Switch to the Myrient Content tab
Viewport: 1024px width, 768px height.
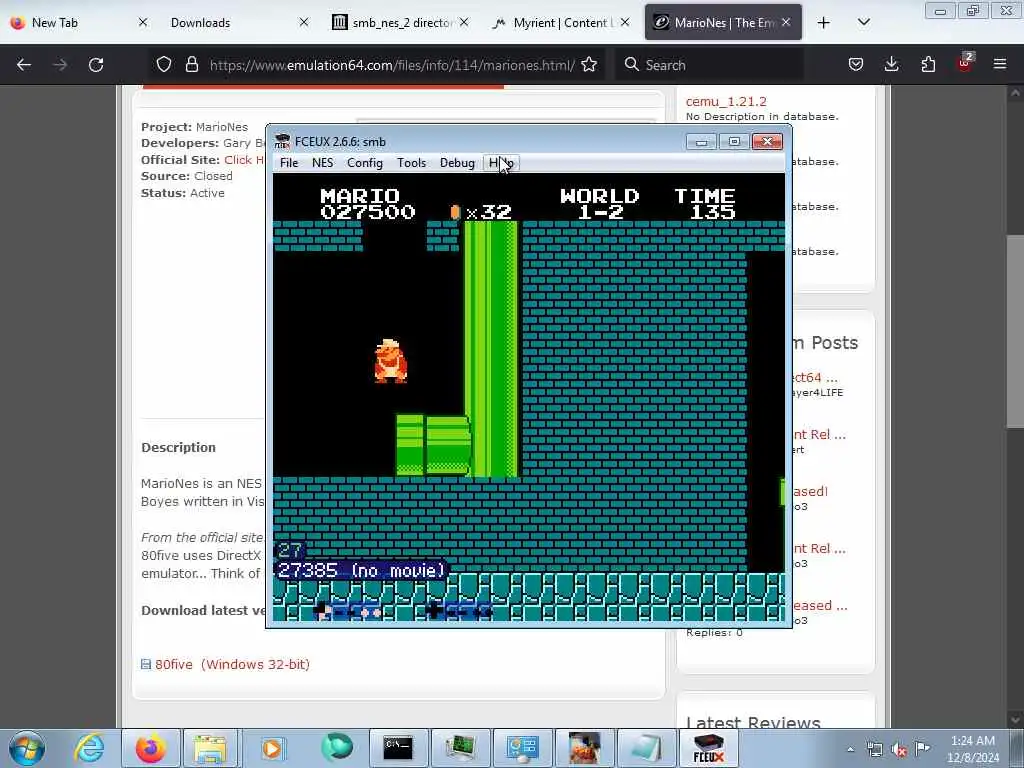(560, 23)
